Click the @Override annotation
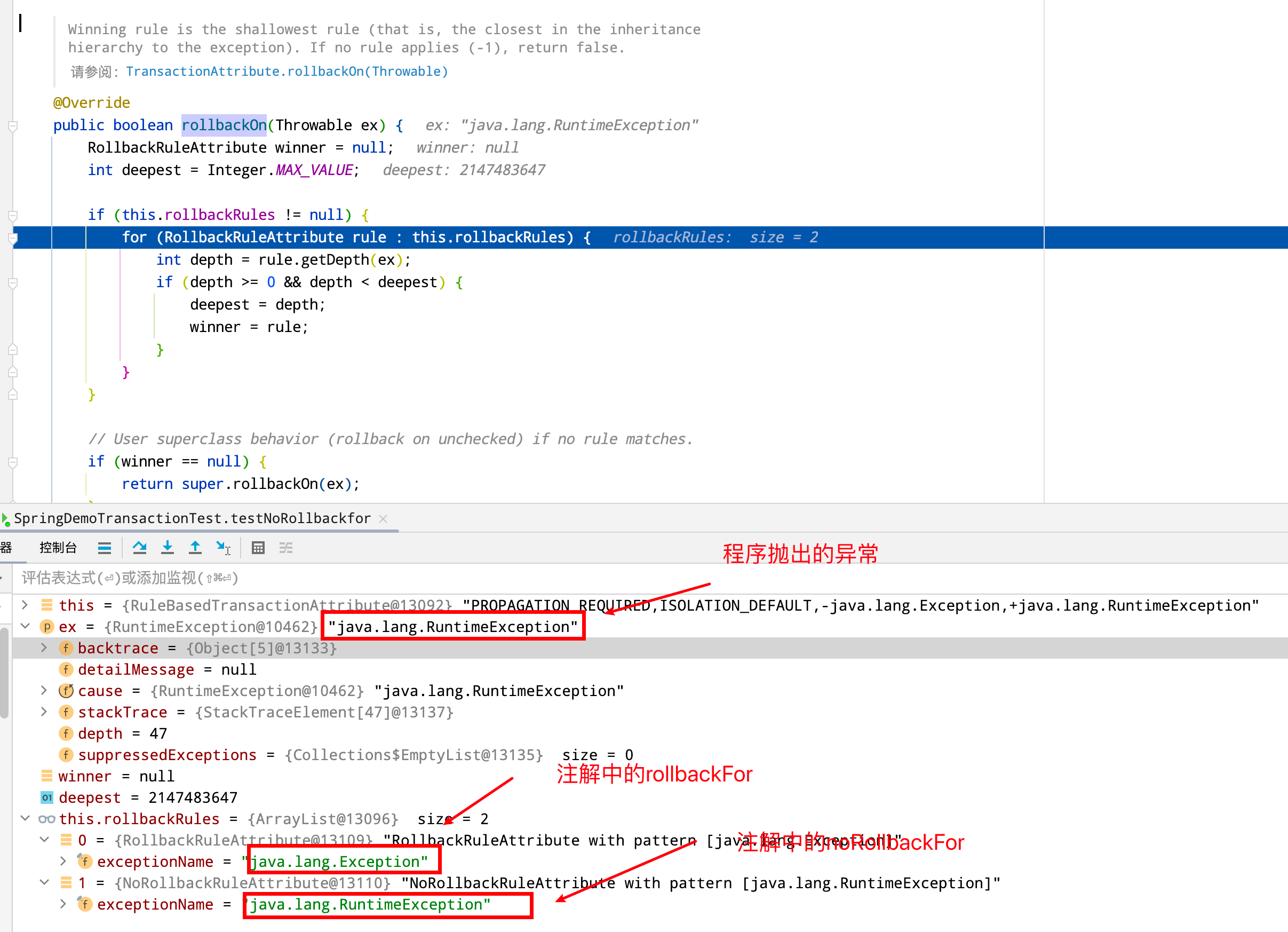 91,103
